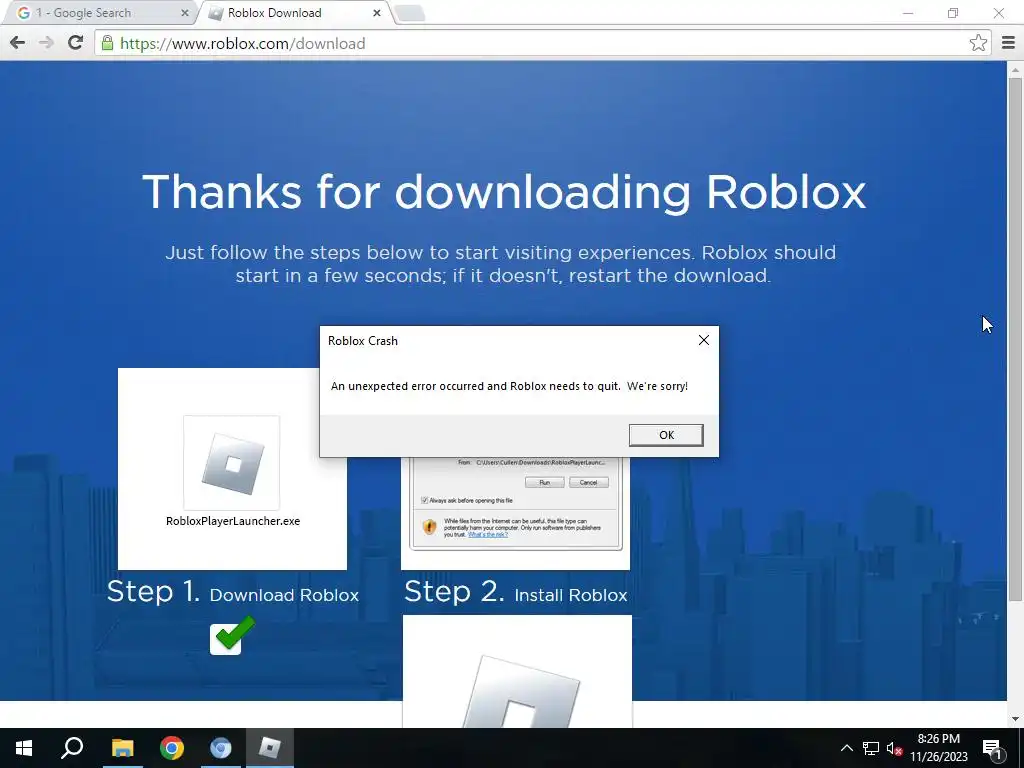The width and height of the screenshot is (1024, 768).
Task: Click the green checkmark under Step 1
Action: [232, 635]
